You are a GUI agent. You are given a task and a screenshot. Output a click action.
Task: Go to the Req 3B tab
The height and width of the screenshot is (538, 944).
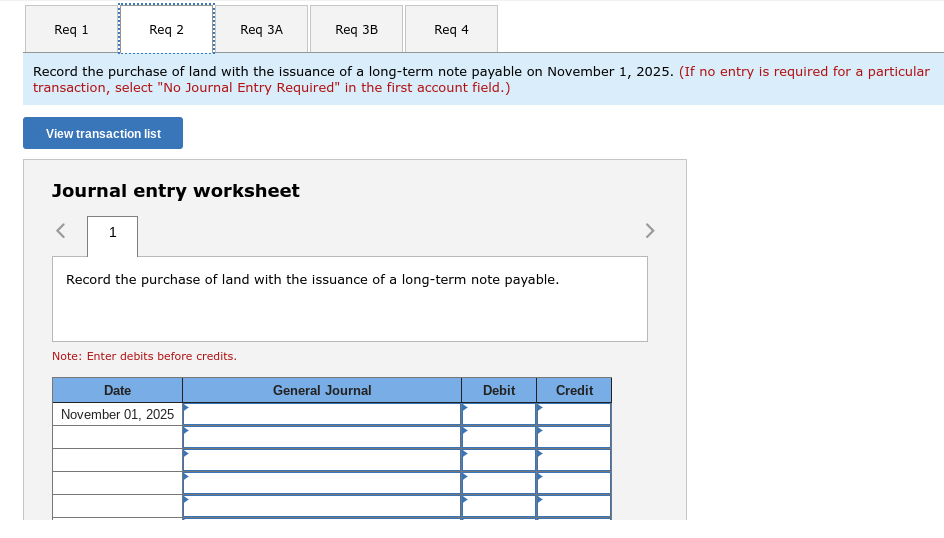pyautogui.click(x=356, y=29)
